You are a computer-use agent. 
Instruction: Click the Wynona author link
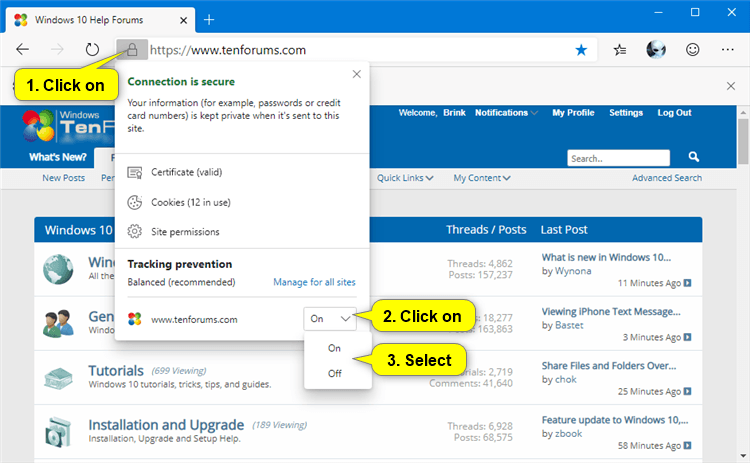pyautogui.click(x=573, y=271)
